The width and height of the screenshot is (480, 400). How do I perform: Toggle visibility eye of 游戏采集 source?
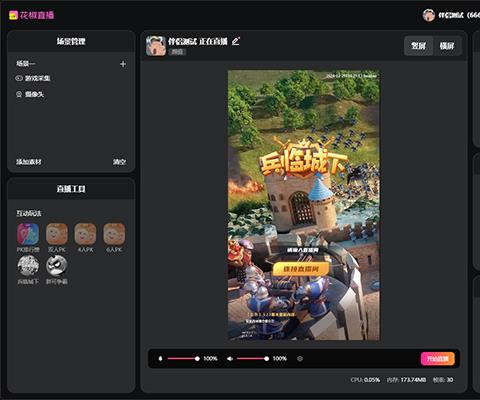pyautogui.click(x=19, y=78)
